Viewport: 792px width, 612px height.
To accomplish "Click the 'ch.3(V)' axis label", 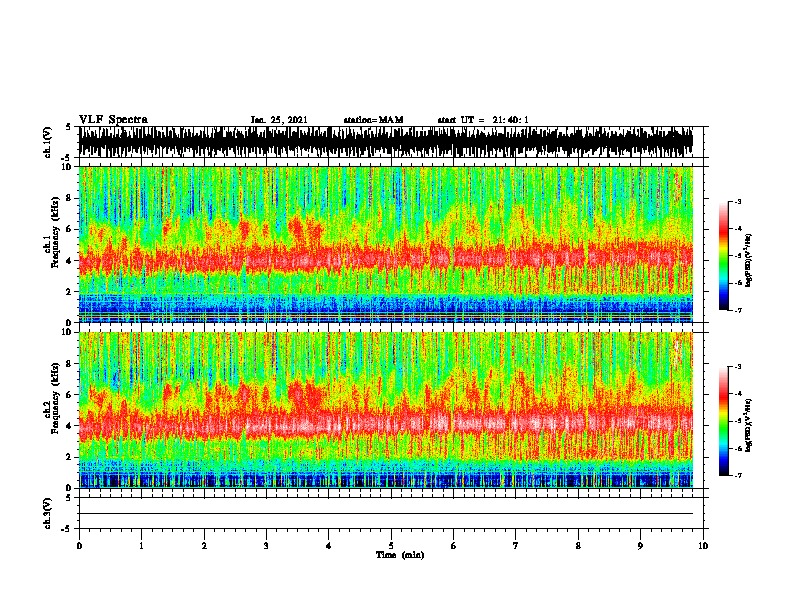I will pos(48,514).
